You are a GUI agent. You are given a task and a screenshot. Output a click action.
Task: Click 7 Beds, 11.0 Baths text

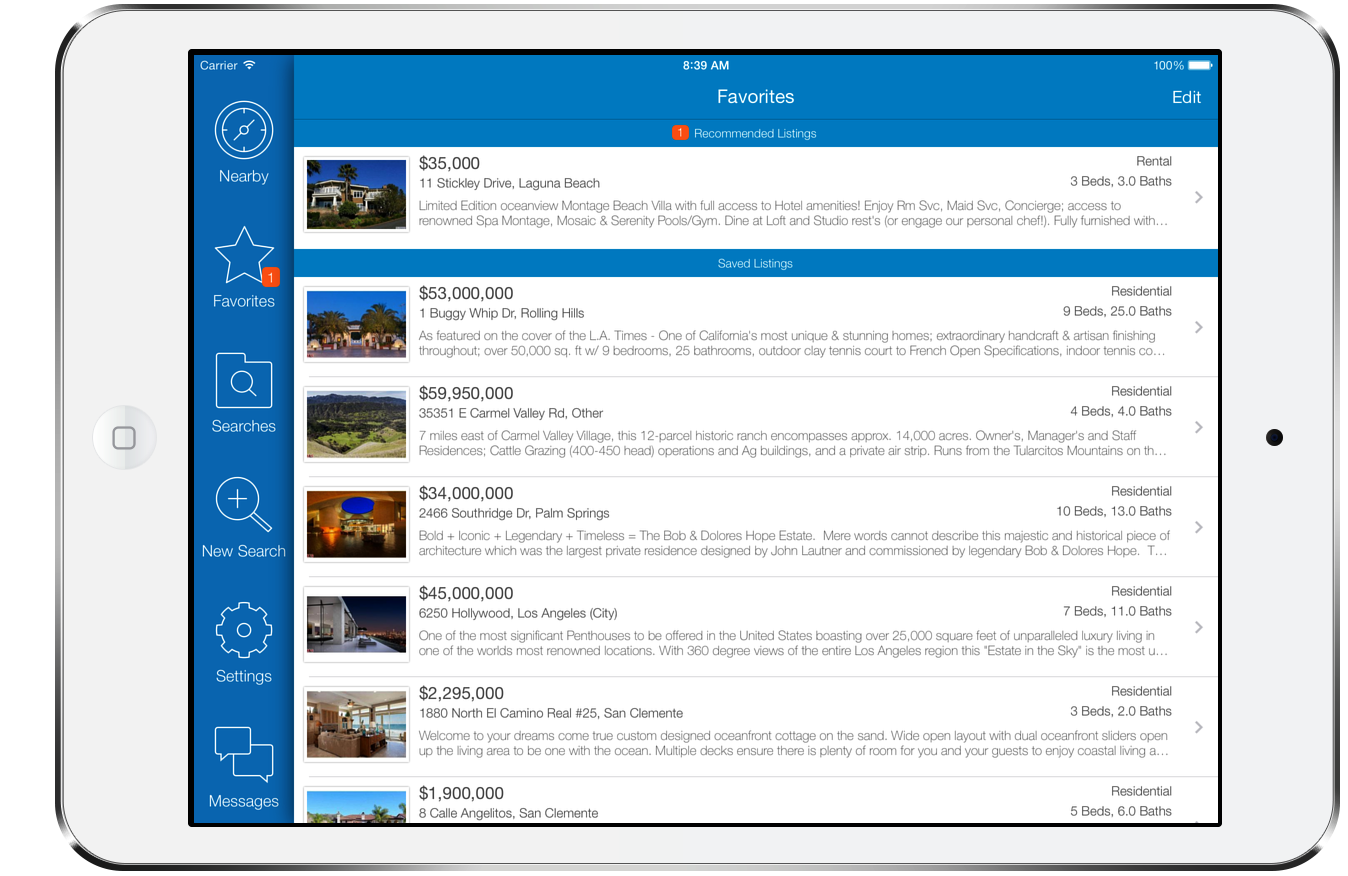pos(1117,611)
